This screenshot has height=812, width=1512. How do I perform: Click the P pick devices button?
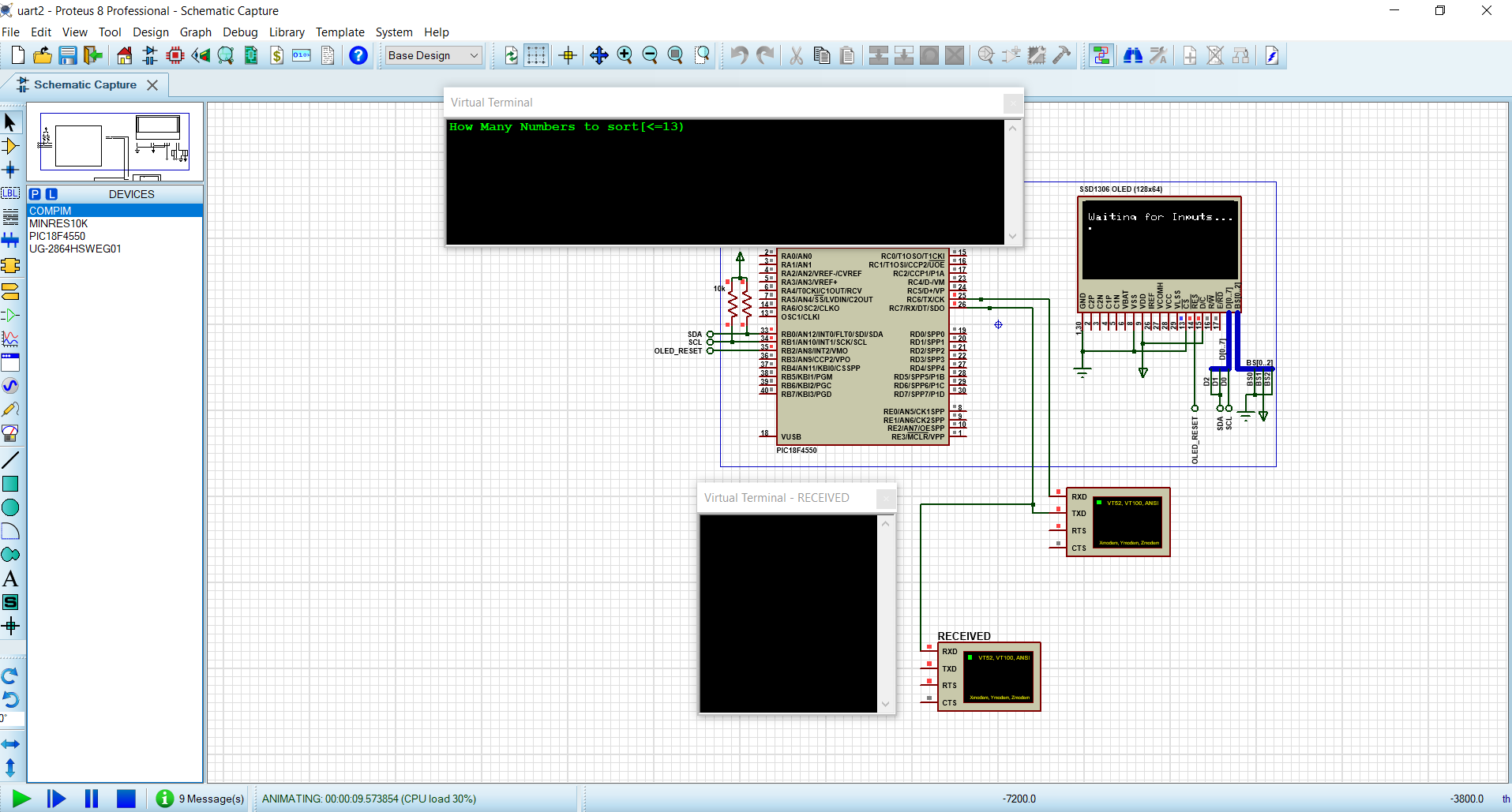35,194
